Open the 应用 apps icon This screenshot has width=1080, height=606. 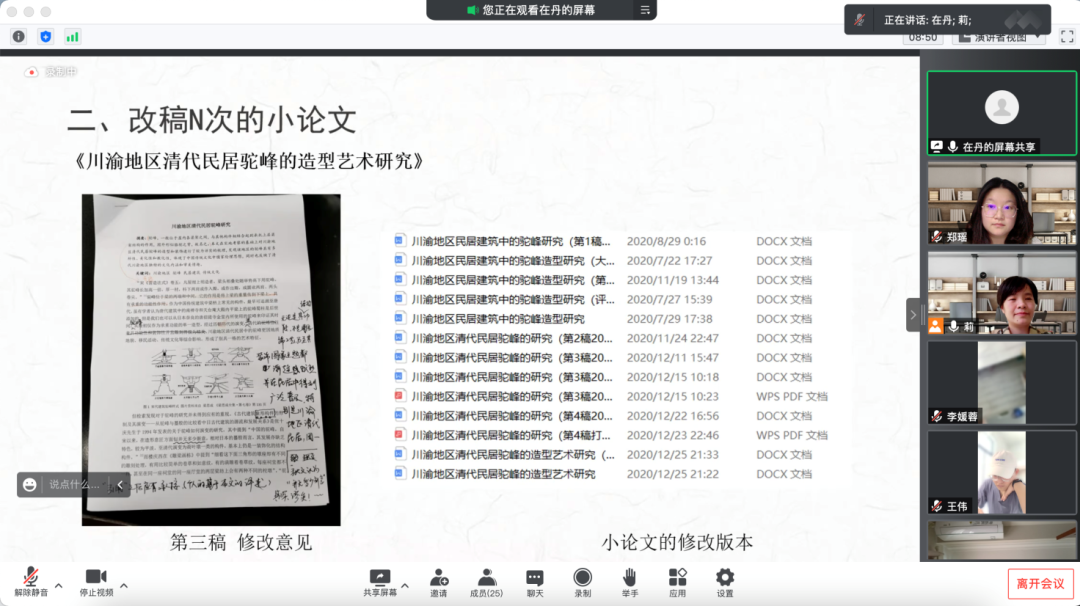pyautogui.click(x=677, y=581)
